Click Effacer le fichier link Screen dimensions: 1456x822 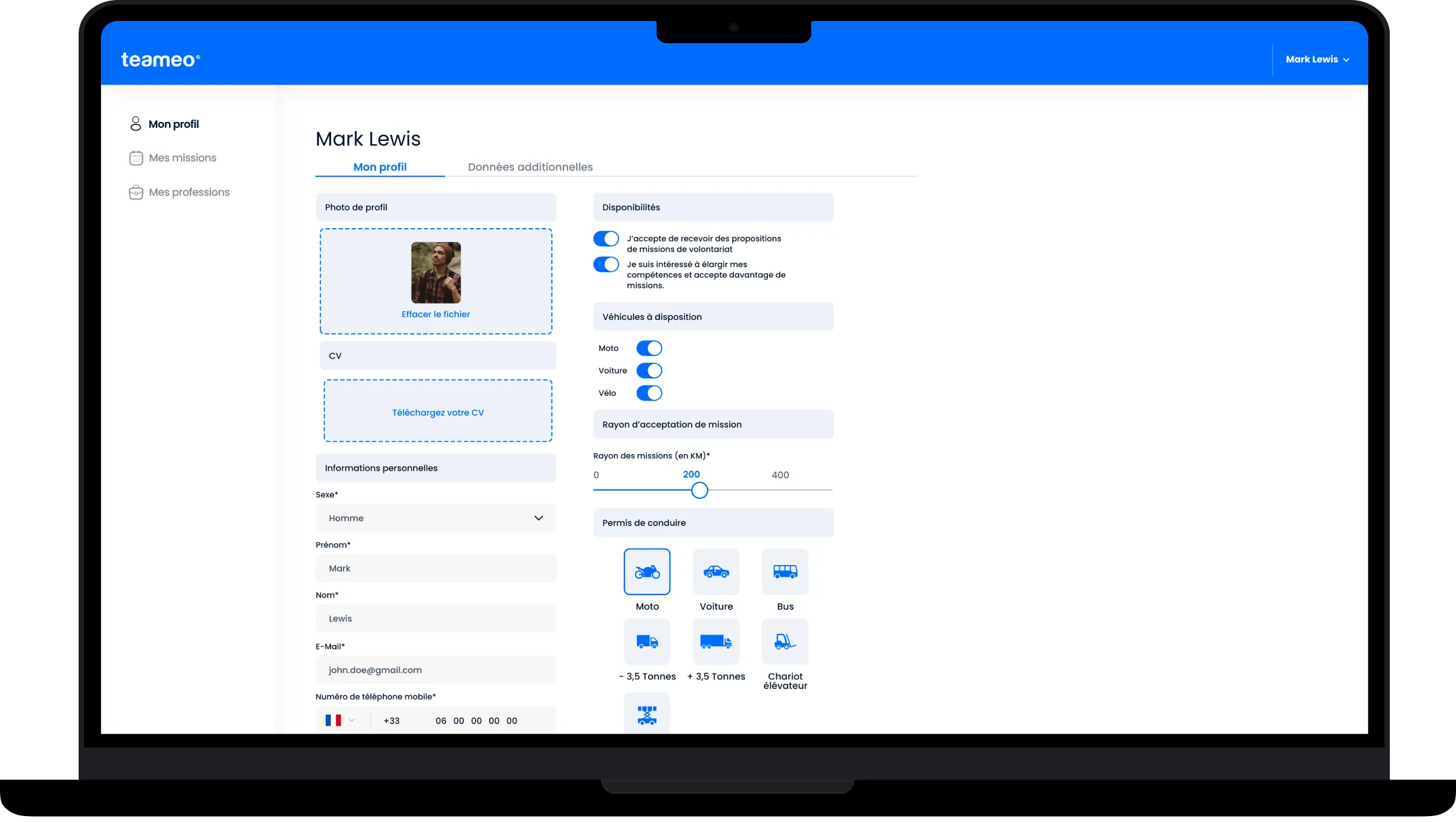[436, 314]
